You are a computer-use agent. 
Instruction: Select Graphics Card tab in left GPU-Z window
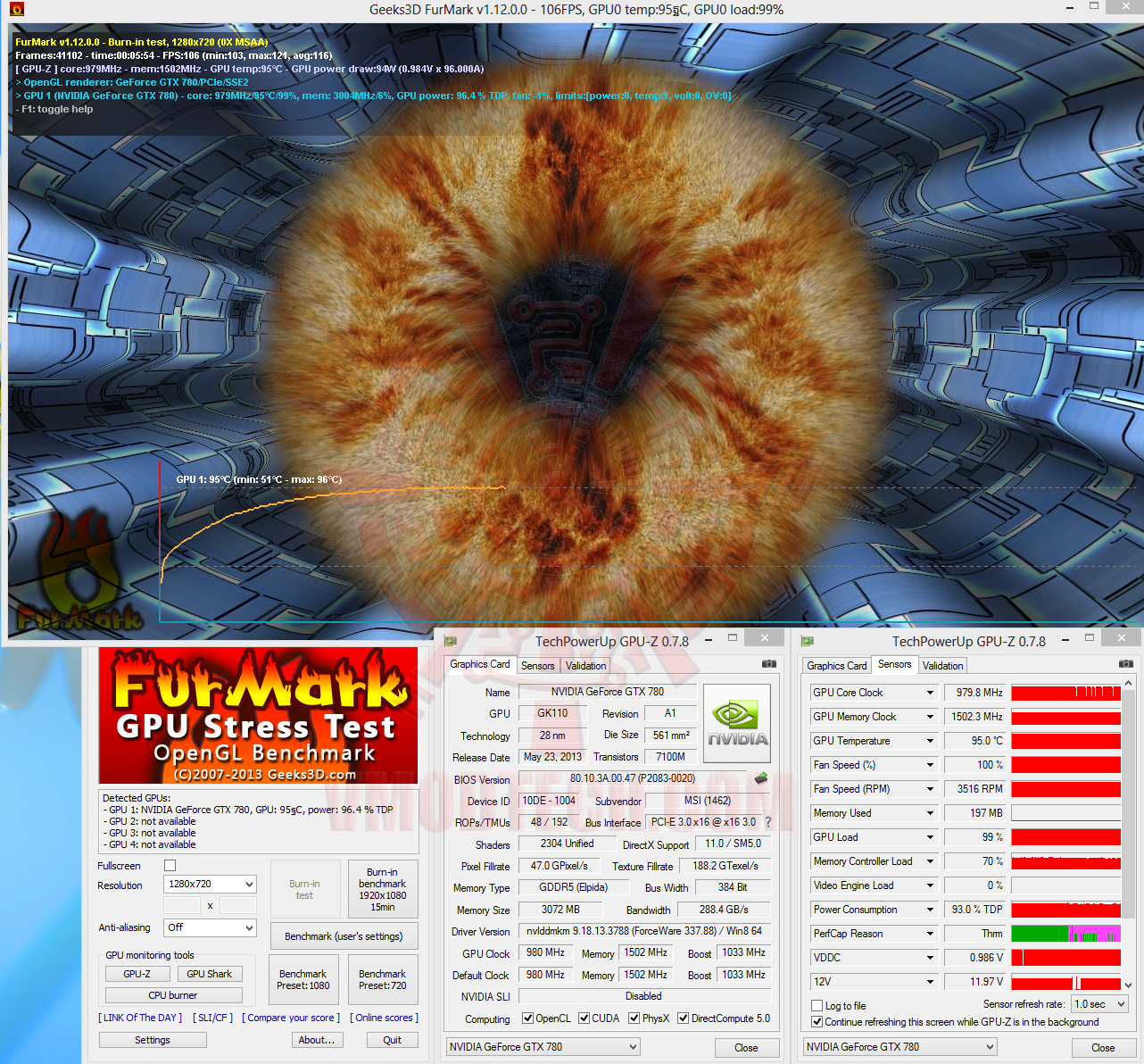pos(480,664)
